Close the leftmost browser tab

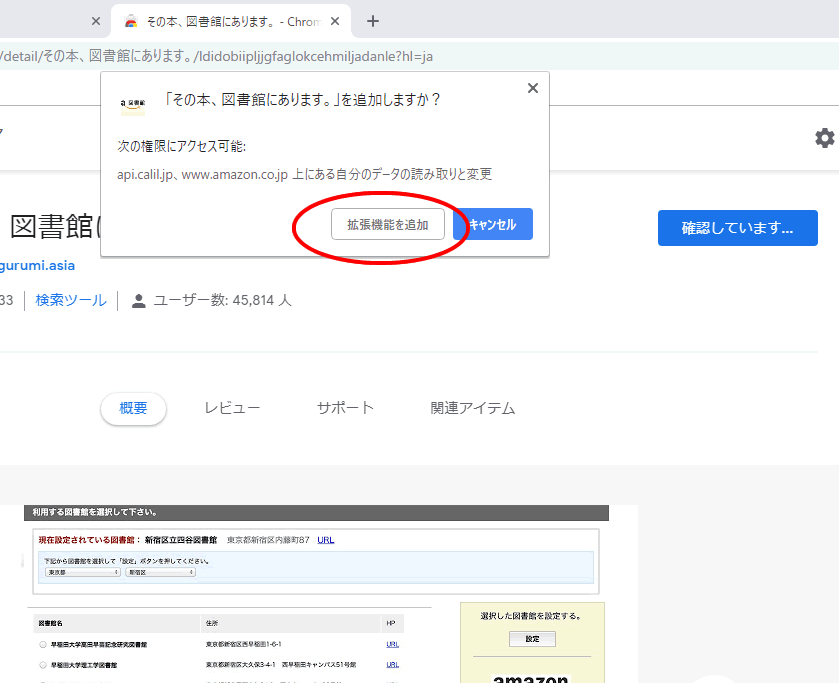[x=96, y=21]
